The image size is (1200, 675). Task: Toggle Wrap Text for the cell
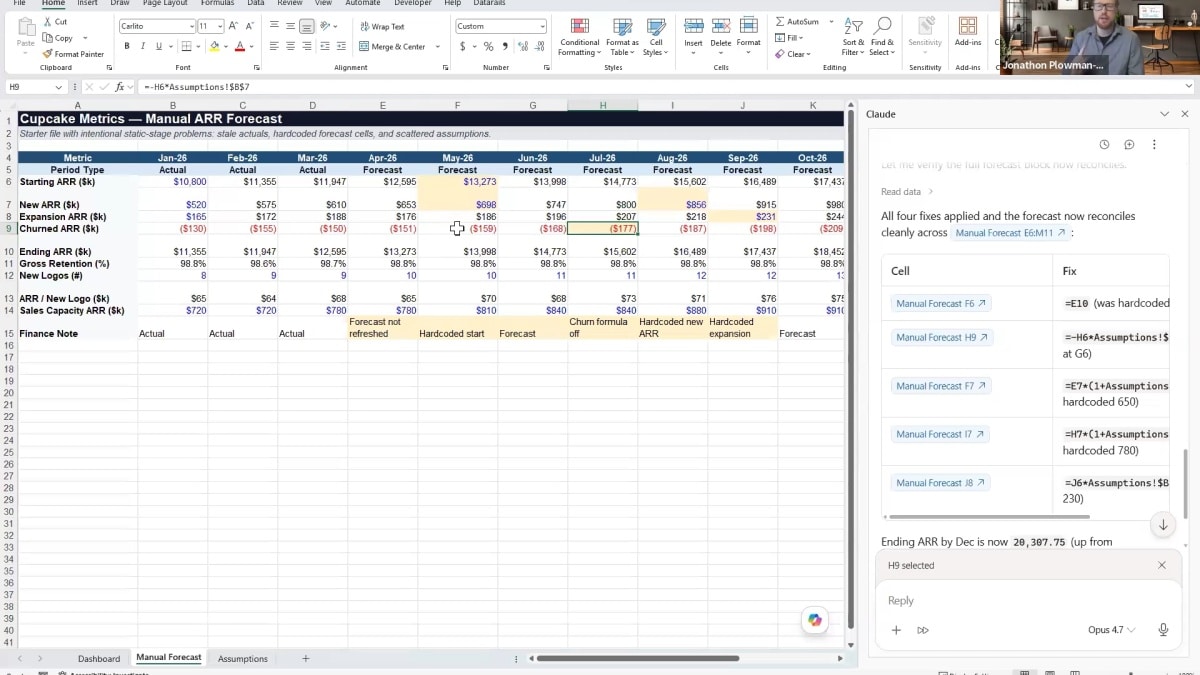click(382, 26)
